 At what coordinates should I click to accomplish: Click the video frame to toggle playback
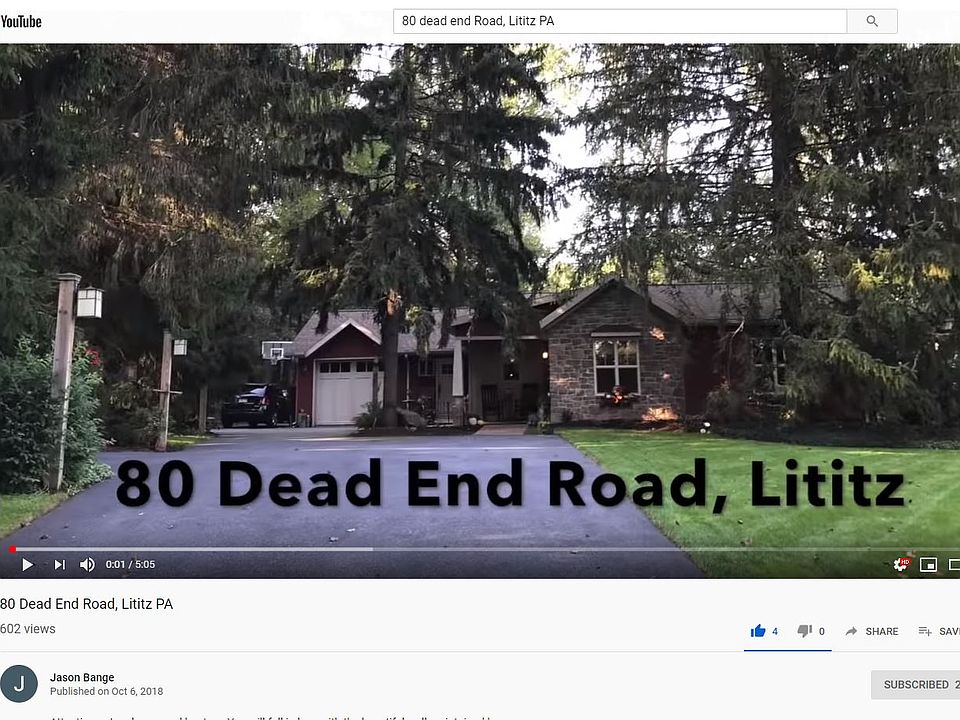pyautogui.click(x=480, y=294)
